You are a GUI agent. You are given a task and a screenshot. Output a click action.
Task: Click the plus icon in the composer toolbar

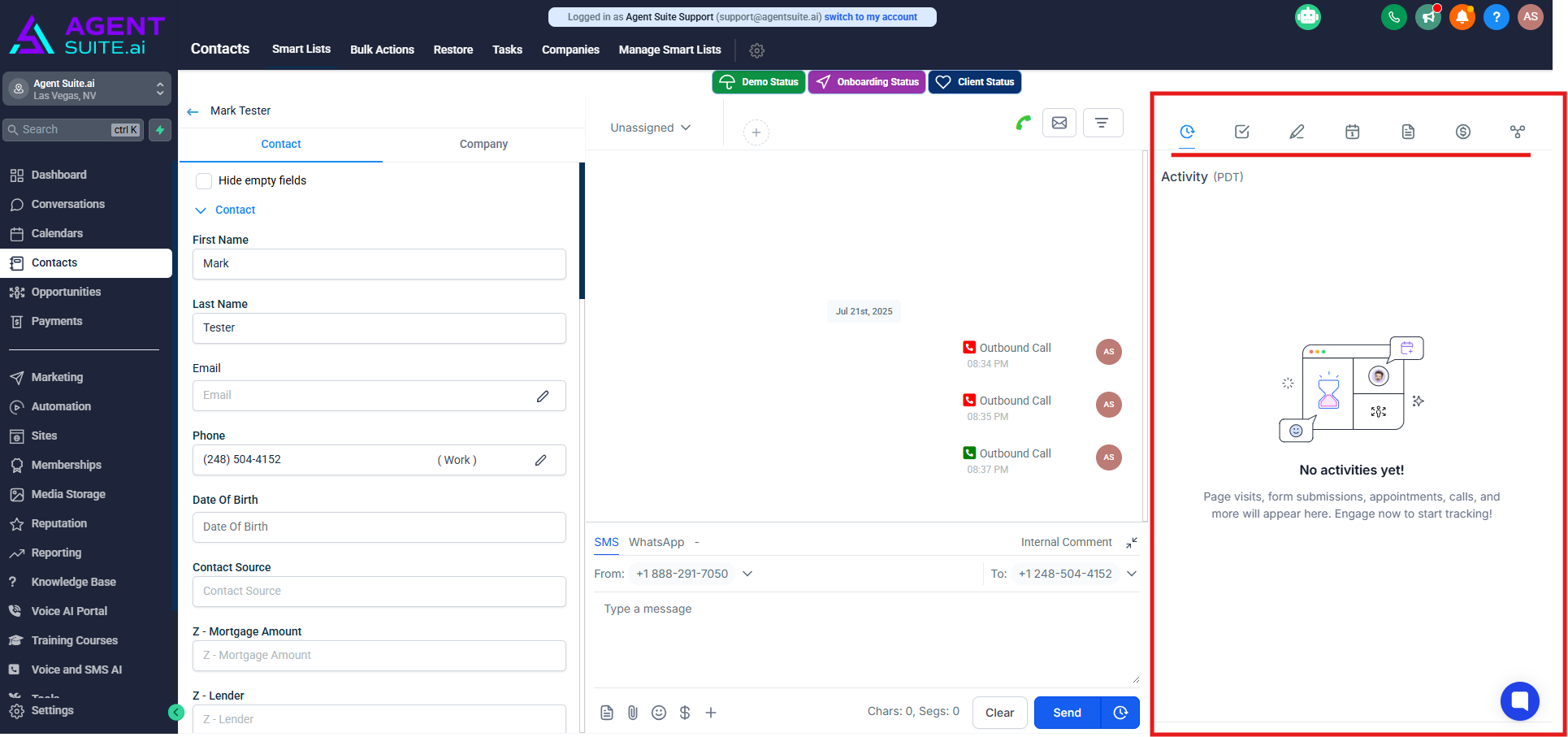coord(711,713)
